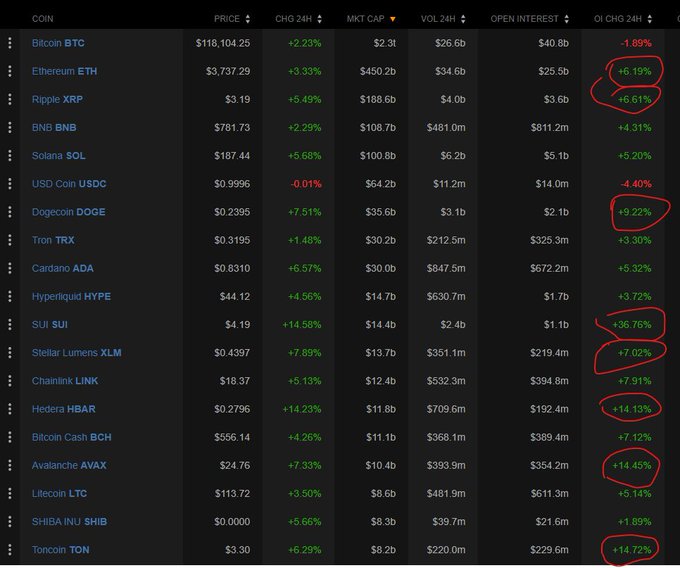Select Ethereum volume $34.6b
680x568 pixels.
coord(451,71)
